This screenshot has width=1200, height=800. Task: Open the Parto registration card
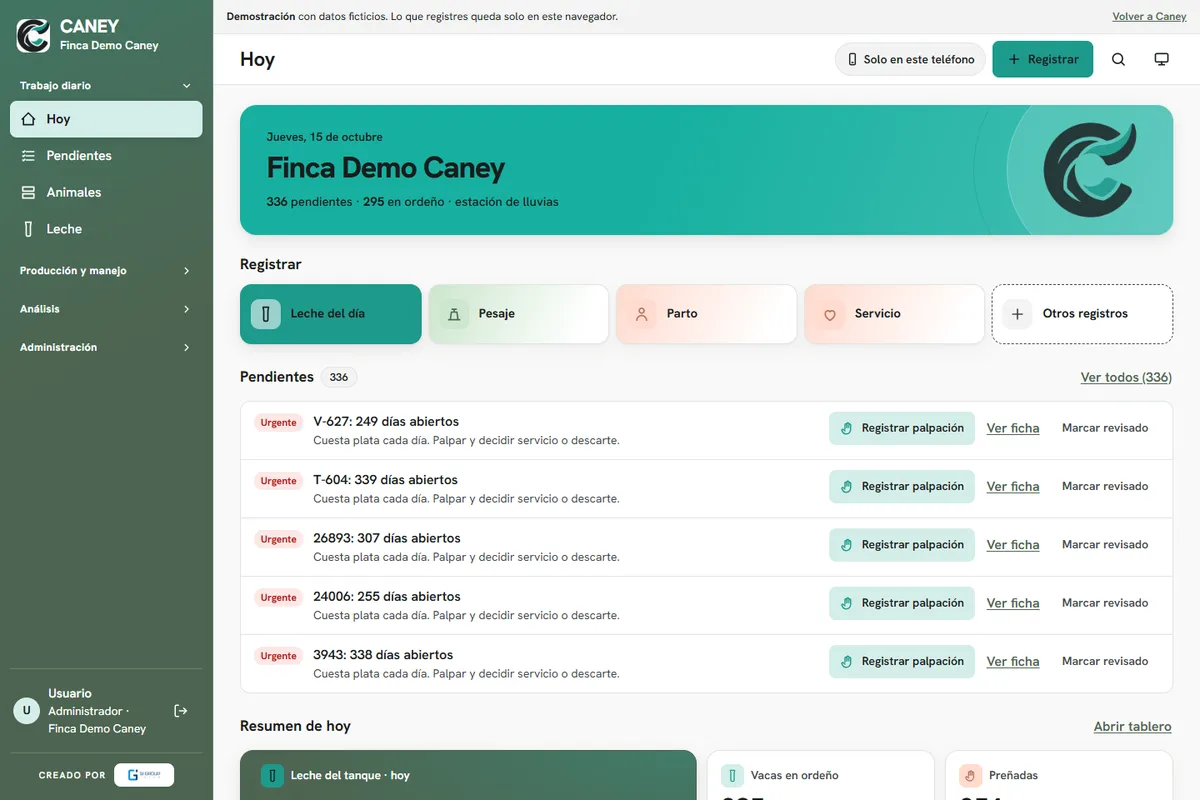(x=706, y=314)
